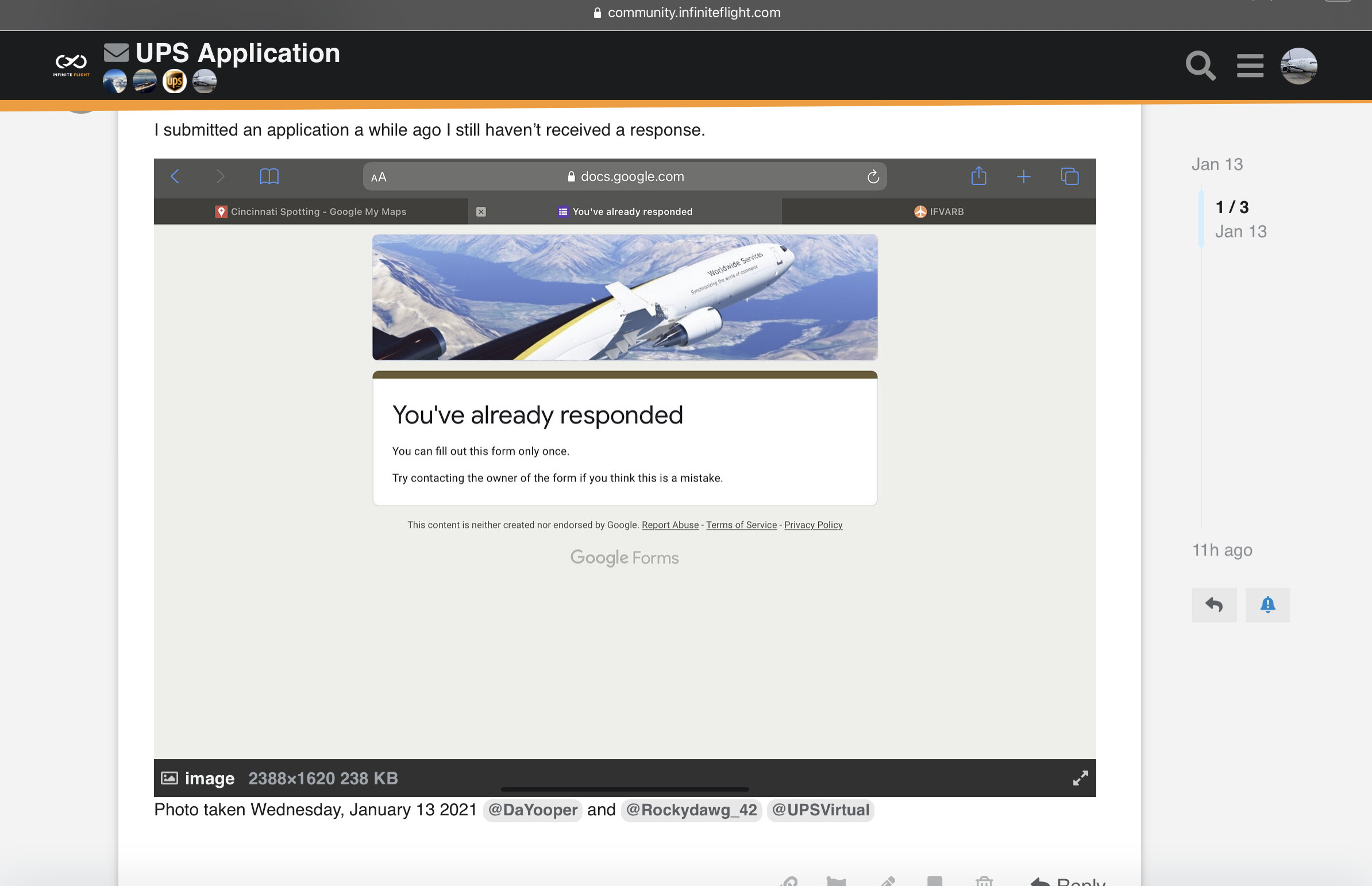The height and width of the screenshot is (886, 1372).
Task: Click the reply arrow button in timeline
Action: coord(1214,604)
